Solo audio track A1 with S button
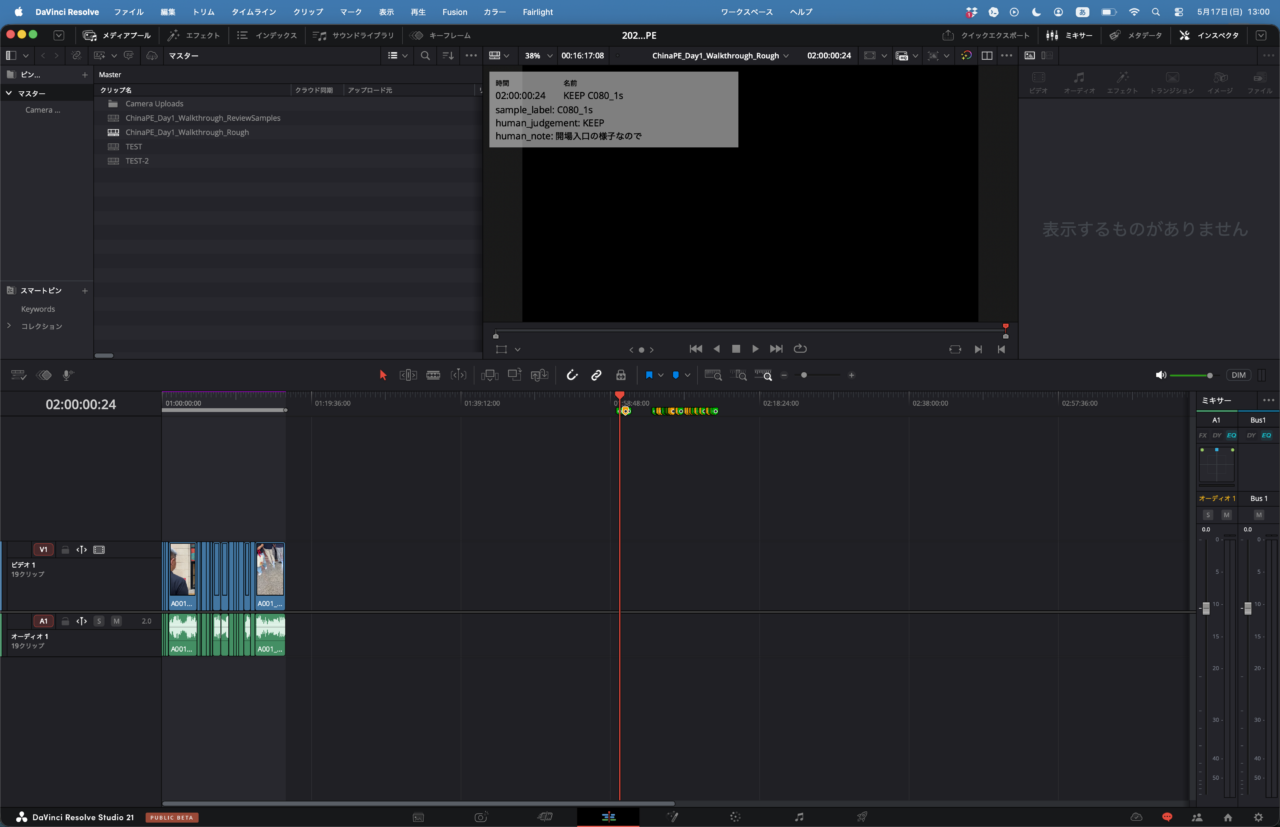This screenshot has width=1280, height=827. click(x=99, y=621)
